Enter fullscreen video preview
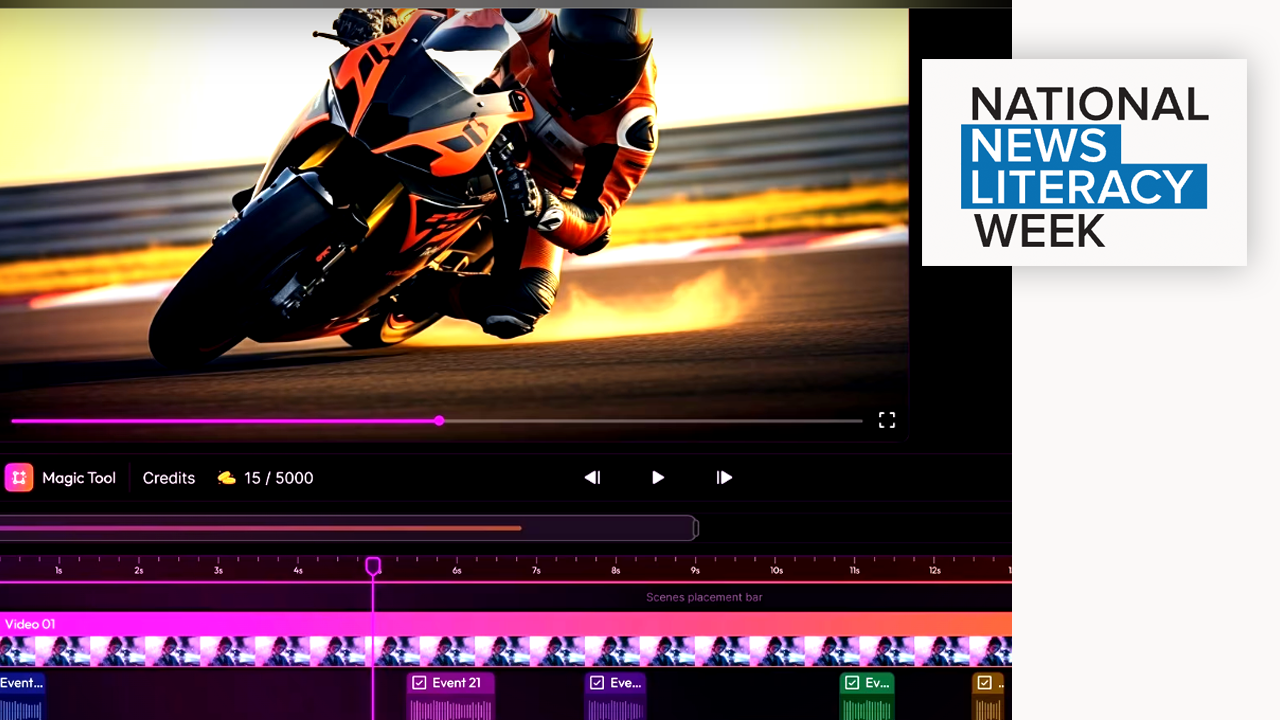Image resolution: width=1280 pixels, height=720 pixels. tap(886, 420)
